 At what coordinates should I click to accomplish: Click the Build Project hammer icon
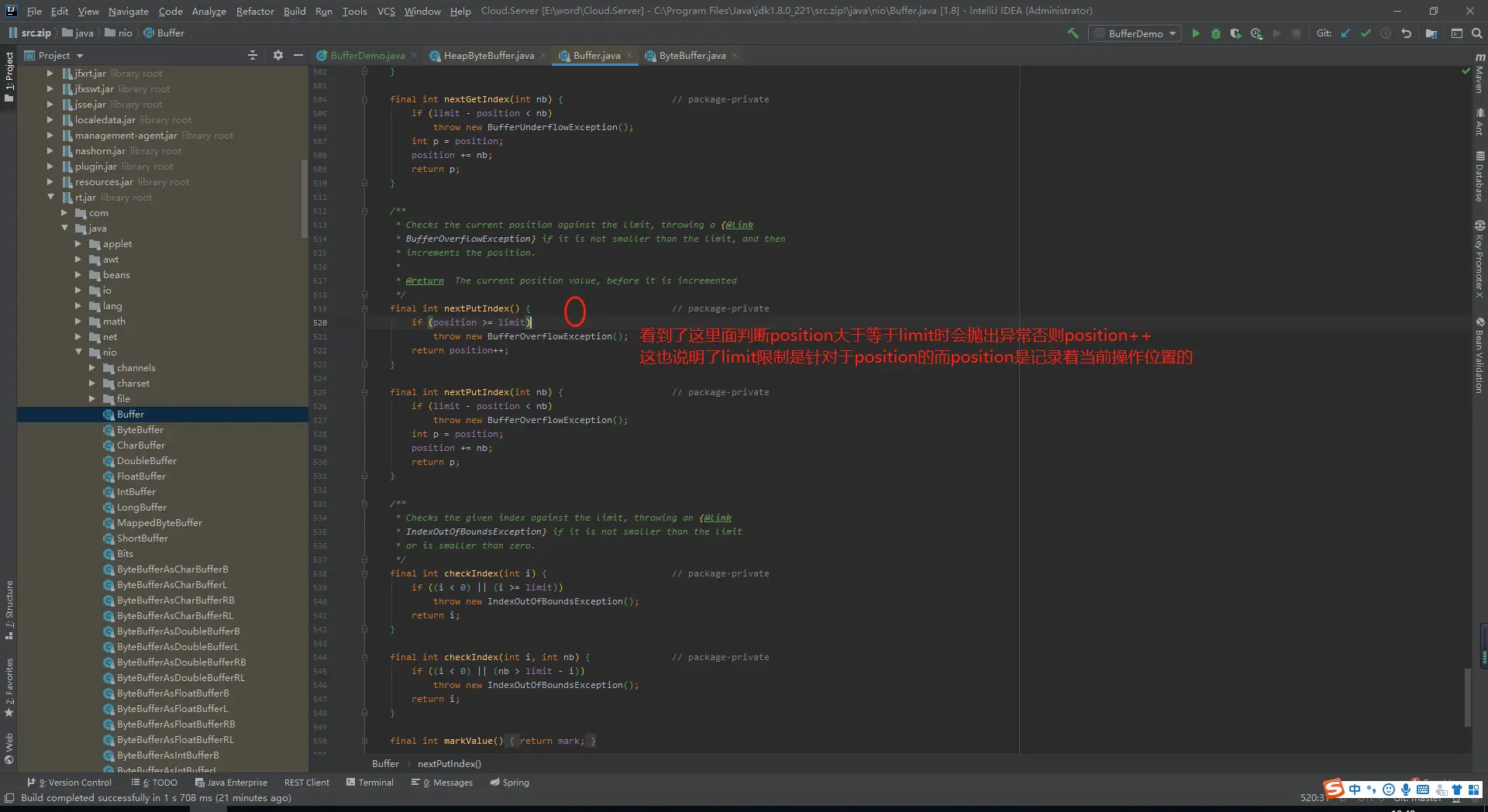click(1073, 33)
